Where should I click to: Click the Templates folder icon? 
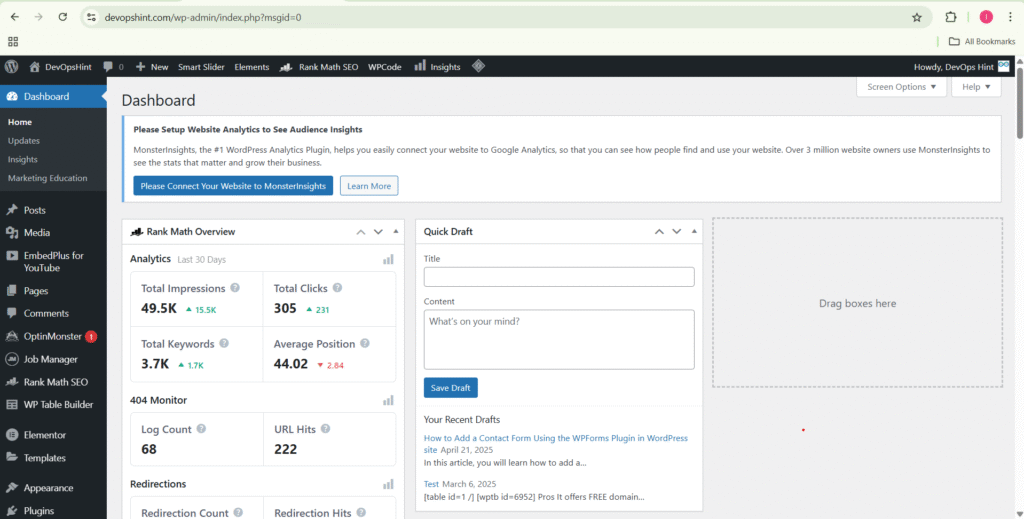pyautogui.click(x=12, y=458)
